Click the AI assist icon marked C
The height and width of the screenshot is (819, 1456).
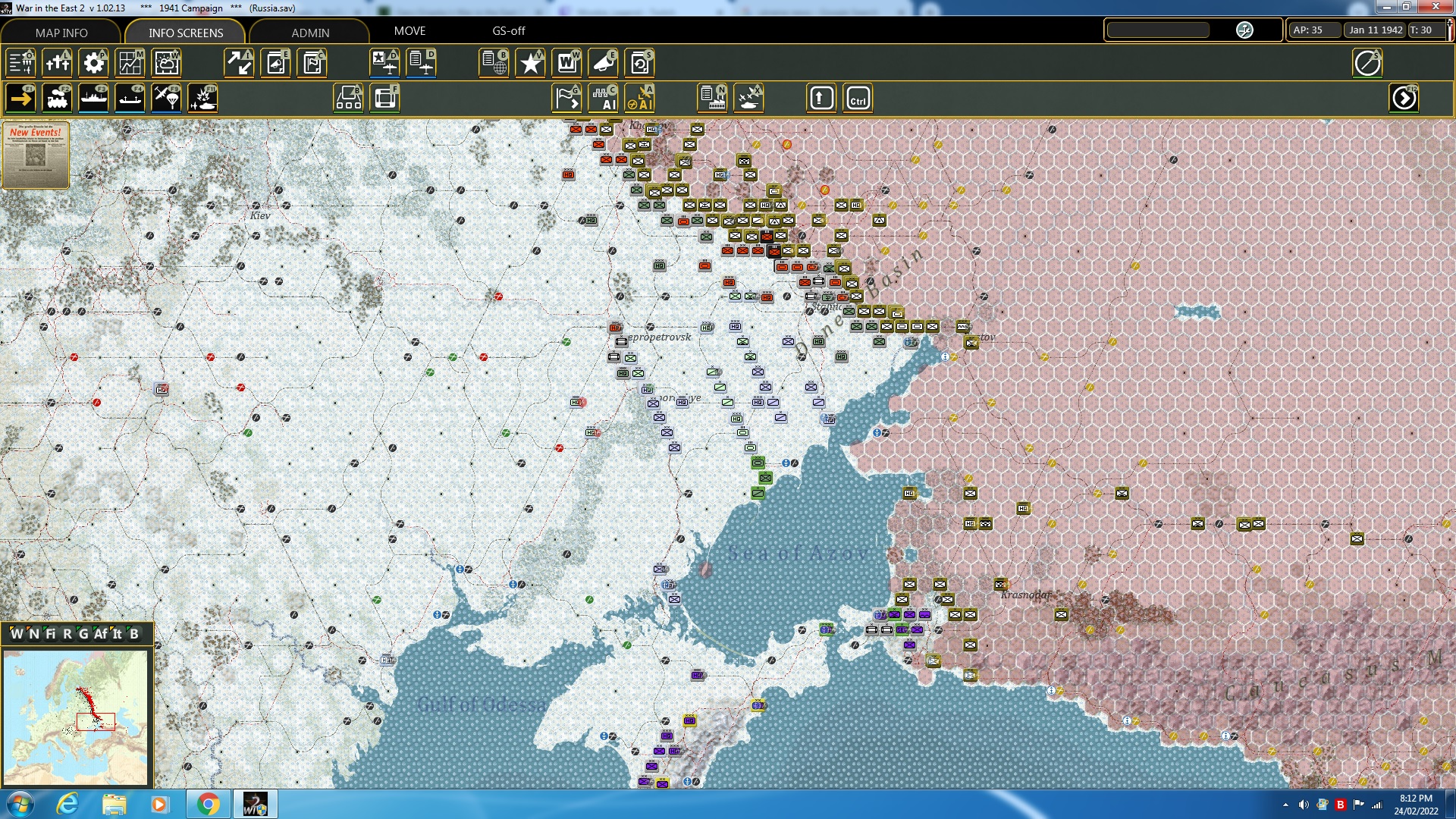tap(603, 99)
